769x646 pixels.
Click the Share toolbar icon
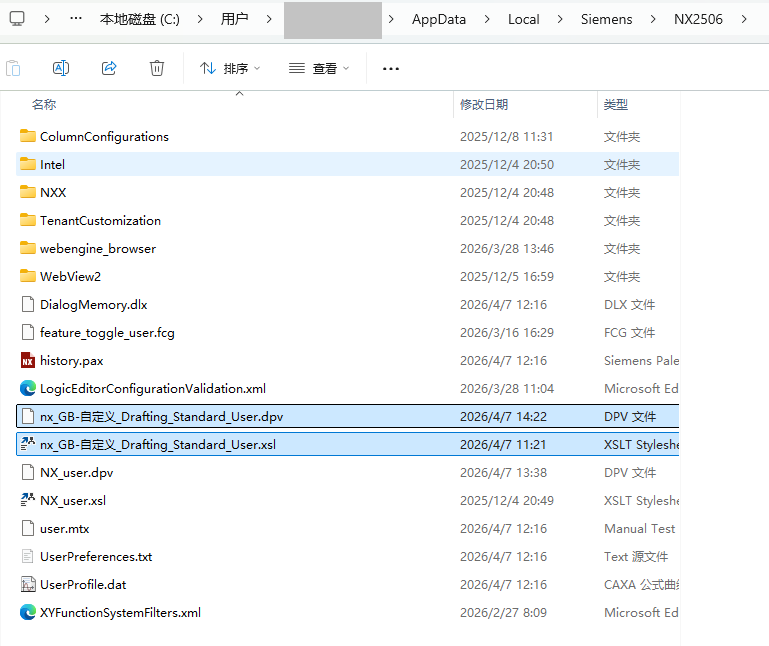point(109,68)
